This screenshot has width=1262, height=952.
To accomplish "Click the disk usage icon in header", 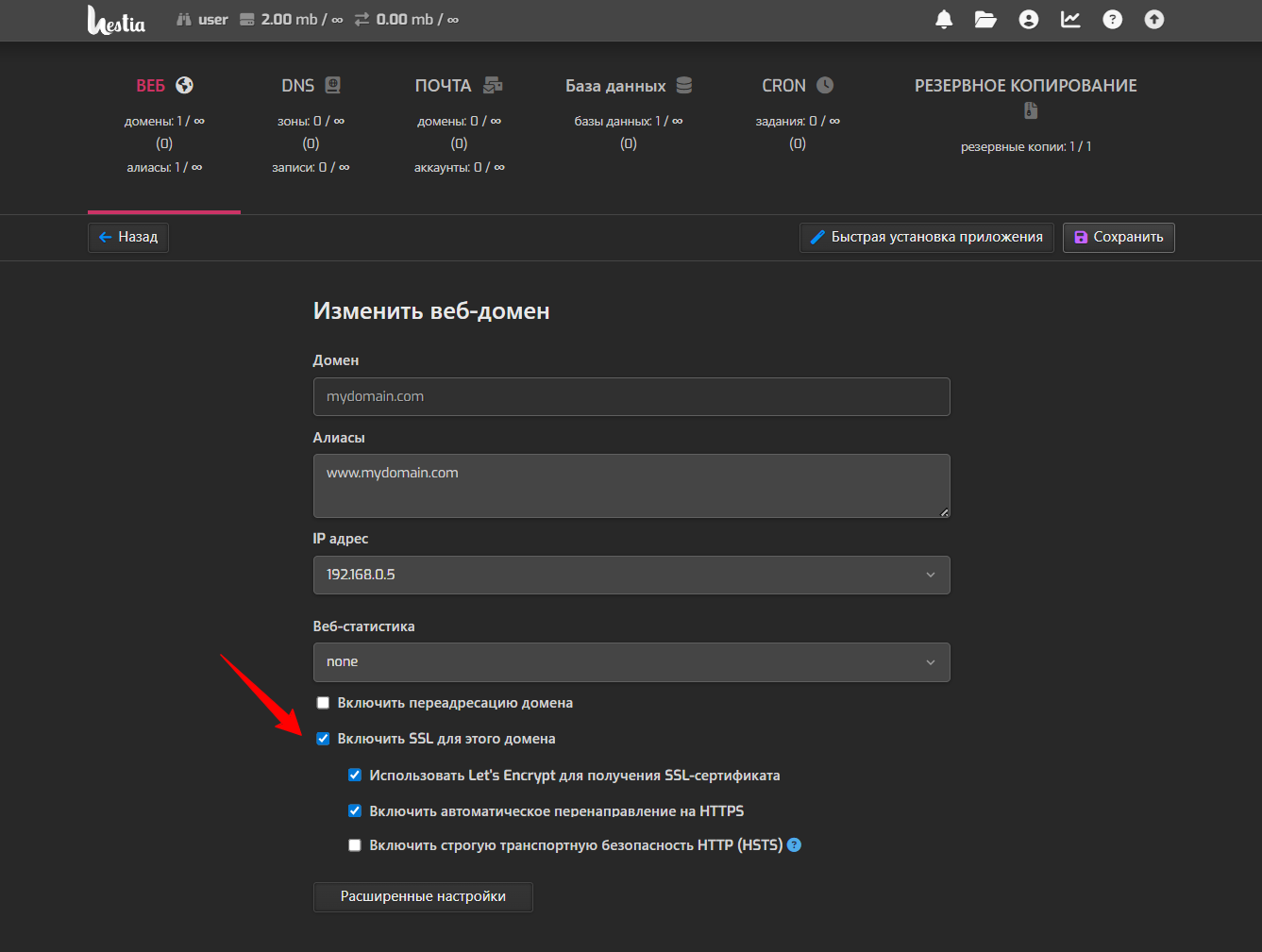I will (x=247, y=19).
